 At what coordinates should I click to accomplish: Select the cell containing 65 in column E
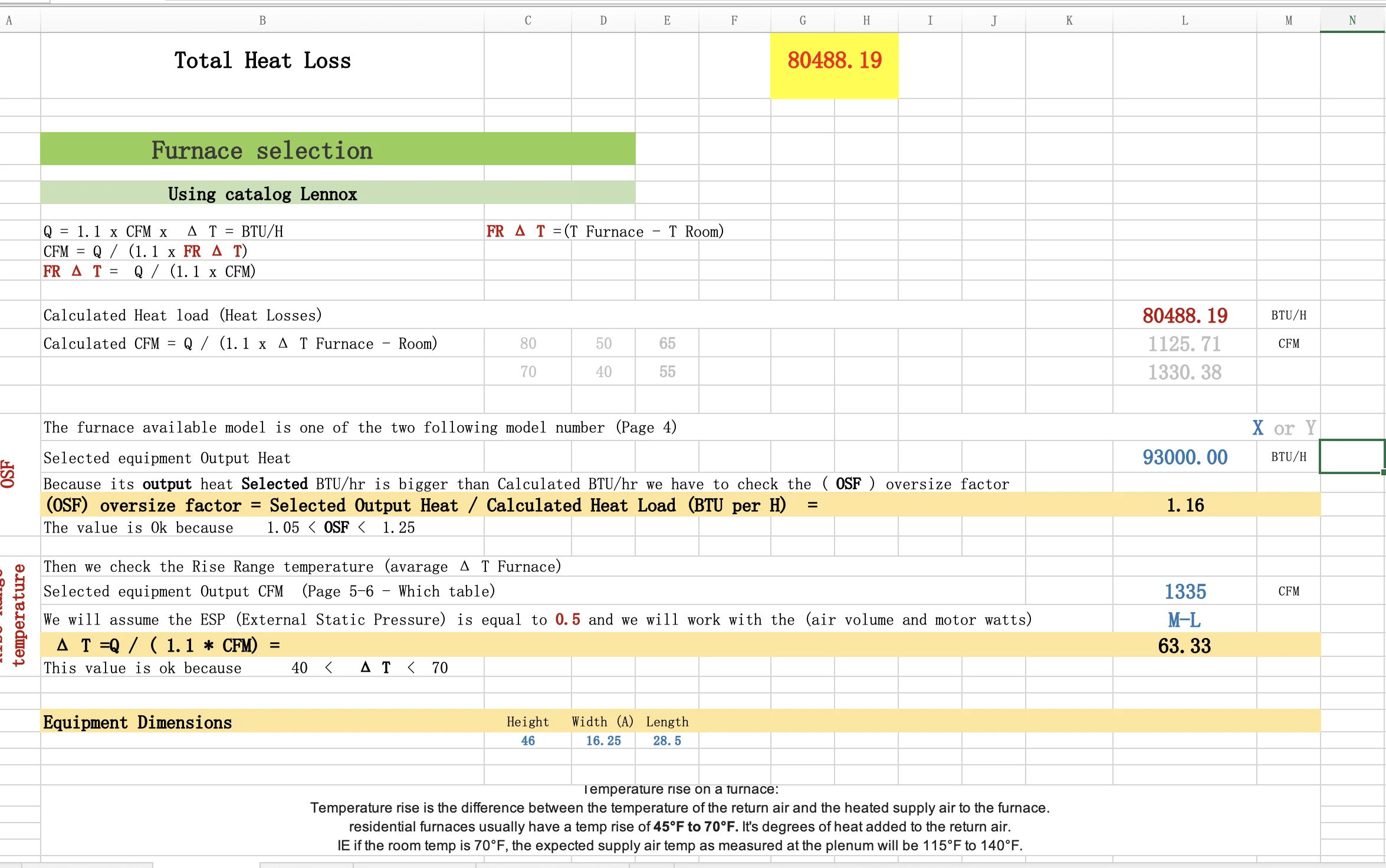coord(667,344)
